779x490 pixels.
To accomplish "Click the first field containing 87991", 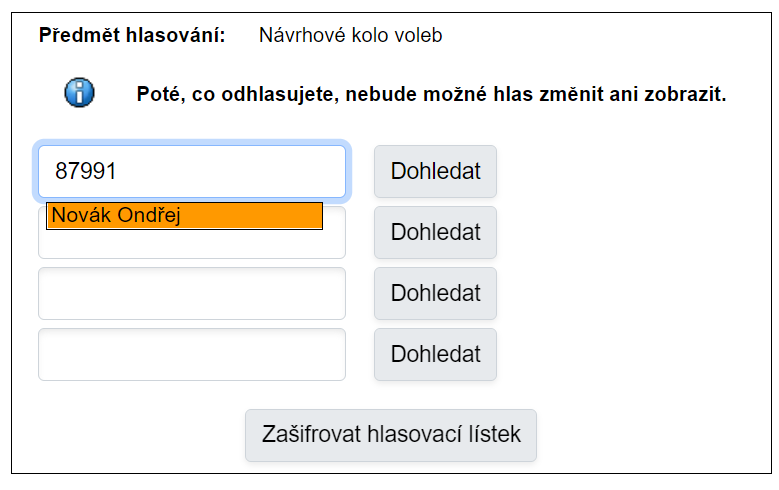I will 191,171.
